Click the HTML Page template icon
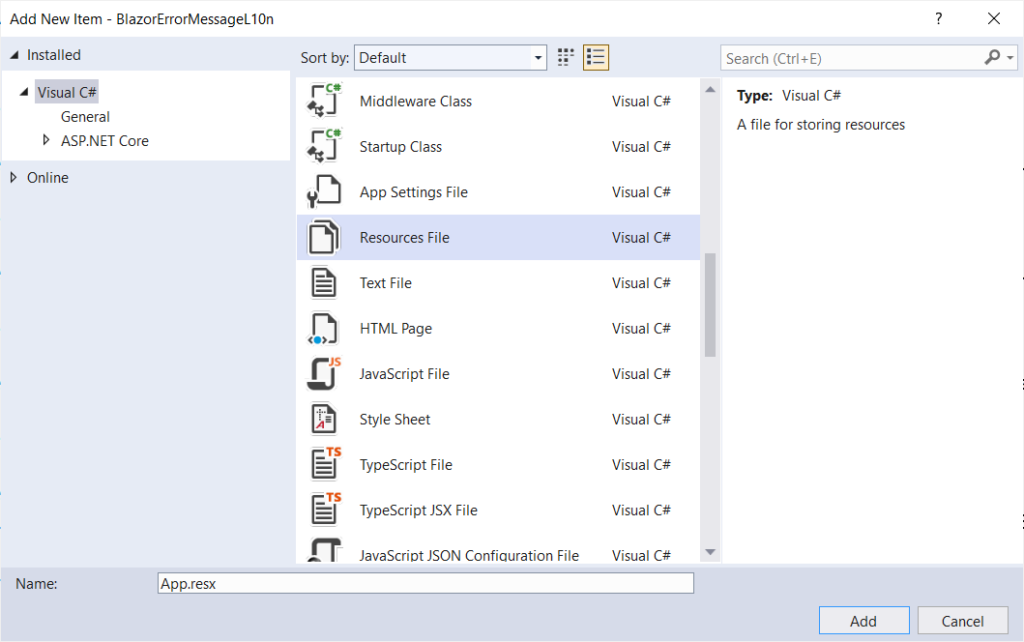 pyautogui.click(x=324, y=329)
